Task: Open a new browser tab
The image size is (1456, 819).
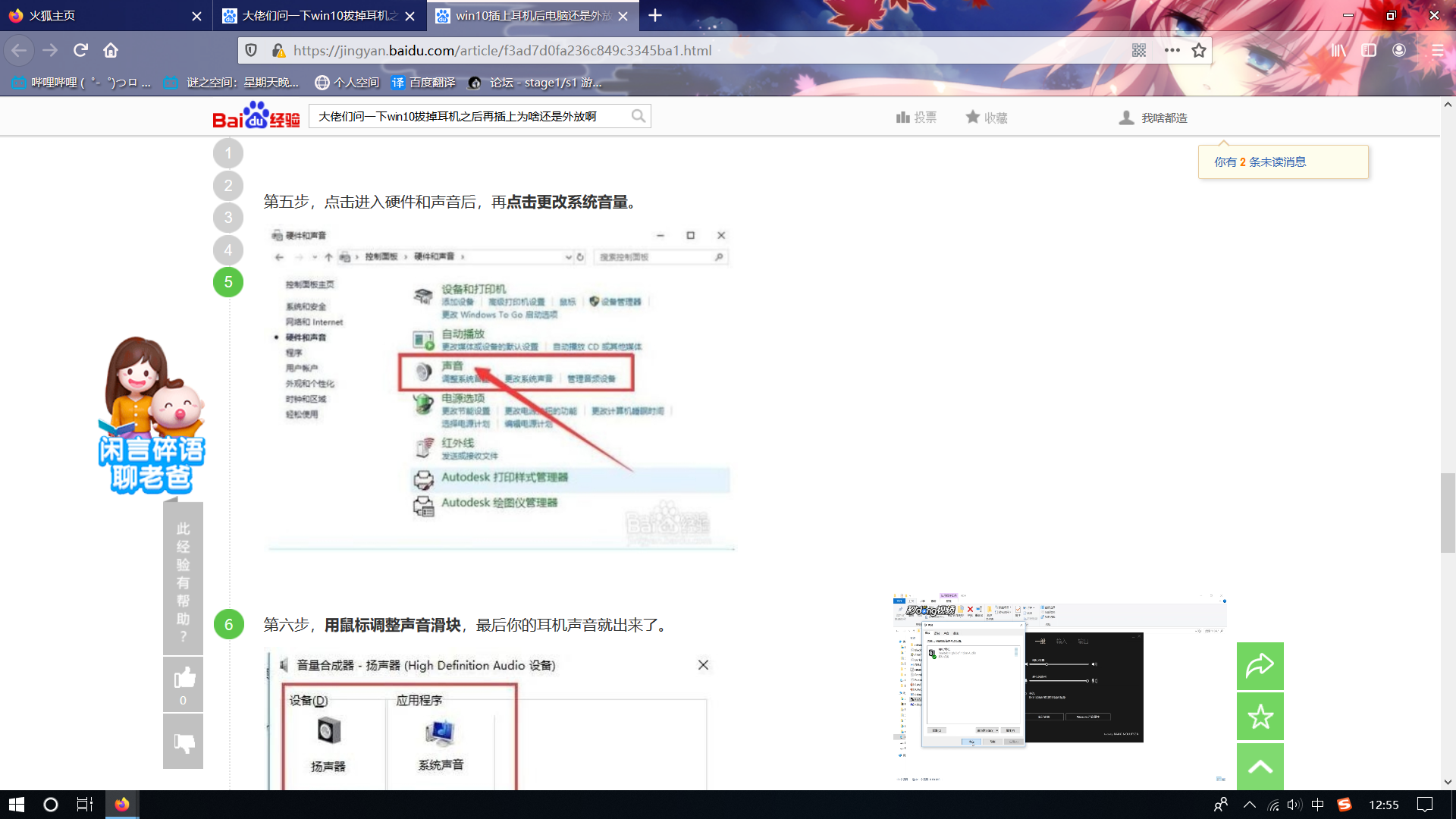Action: click(x=655, y=15)
